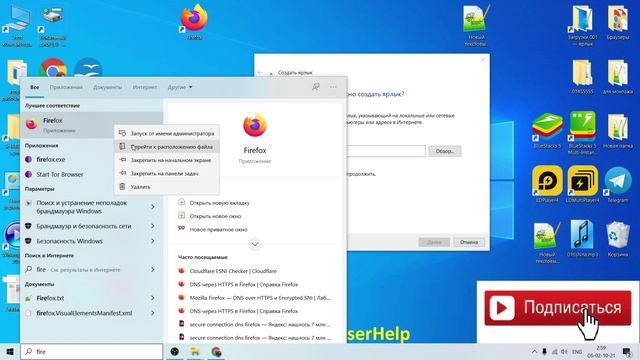Image resolution: width=640 pixels, height=360 pixels.
Task: Open the Chrome shortcut on the desktop
Action: 53,69
